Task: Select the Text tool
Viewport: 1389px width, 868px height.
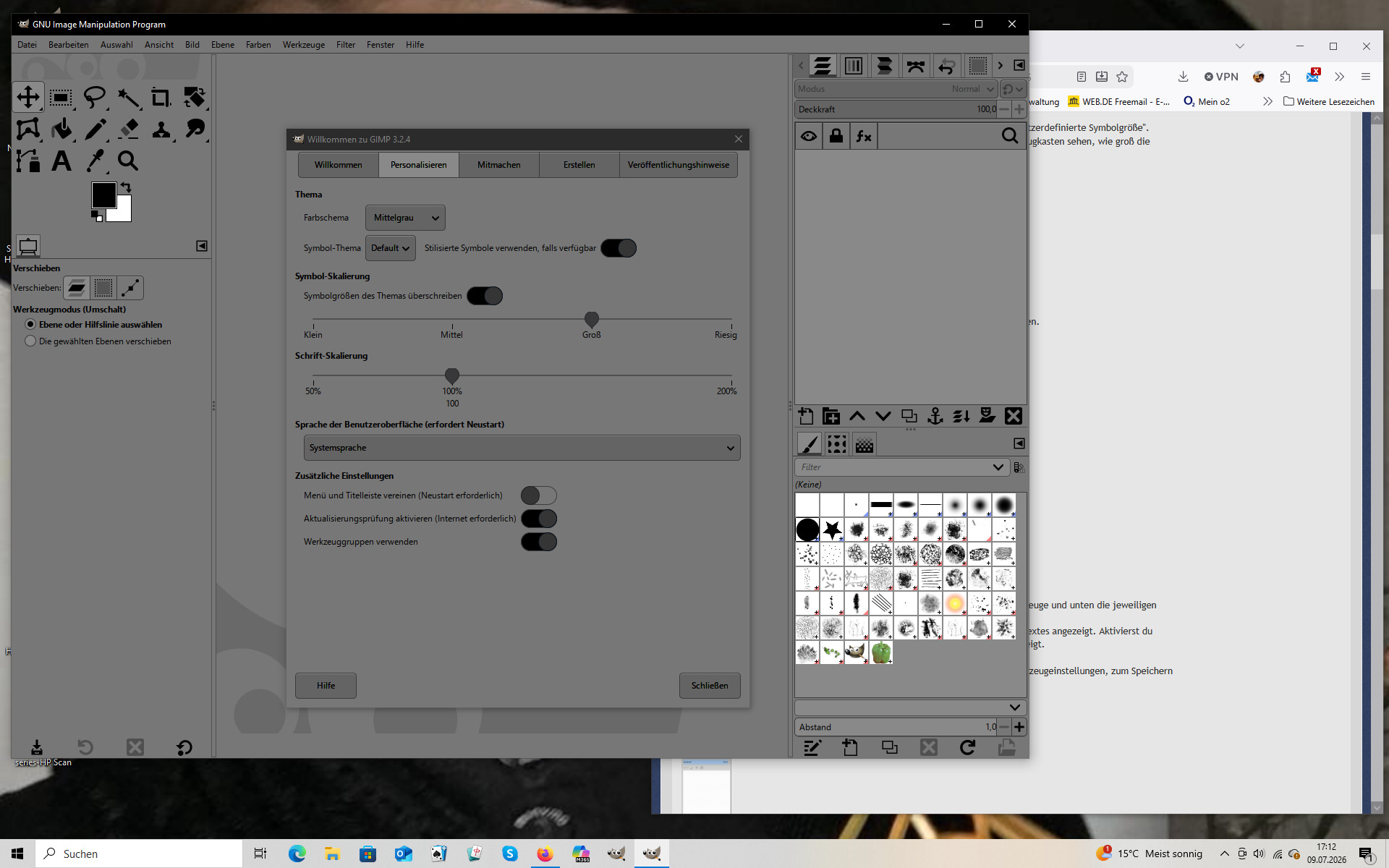Action: click(61, 161)
